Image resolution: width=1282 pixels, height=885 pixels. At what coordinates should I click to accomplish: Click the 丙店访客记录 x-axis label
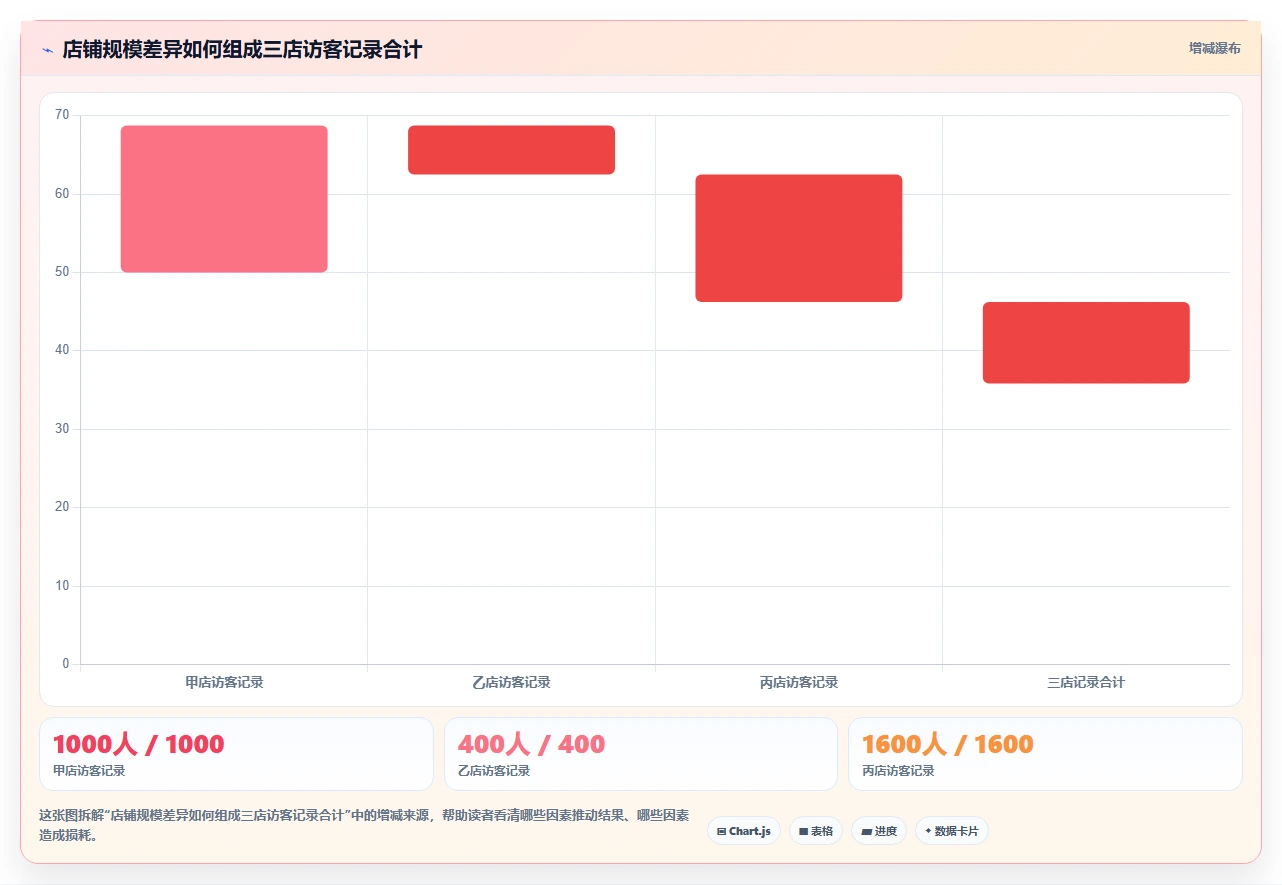(x=799, y=683)
